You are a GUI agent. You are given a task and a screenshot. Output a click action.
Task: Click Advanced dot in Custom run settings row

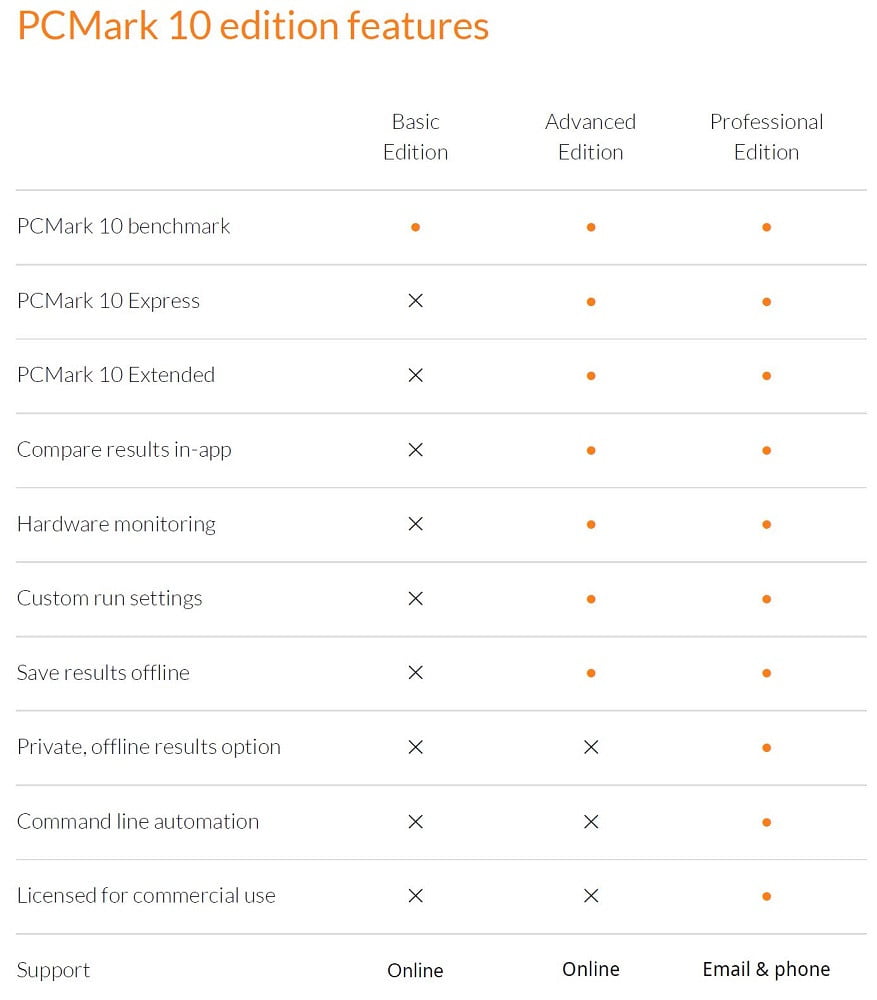pos(591,599)
